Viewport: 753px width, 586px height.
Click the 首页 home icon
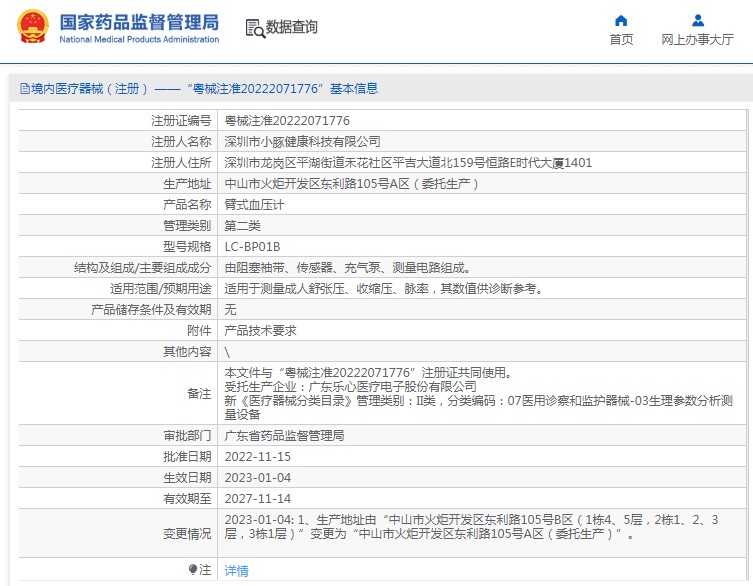click(621, 21)
